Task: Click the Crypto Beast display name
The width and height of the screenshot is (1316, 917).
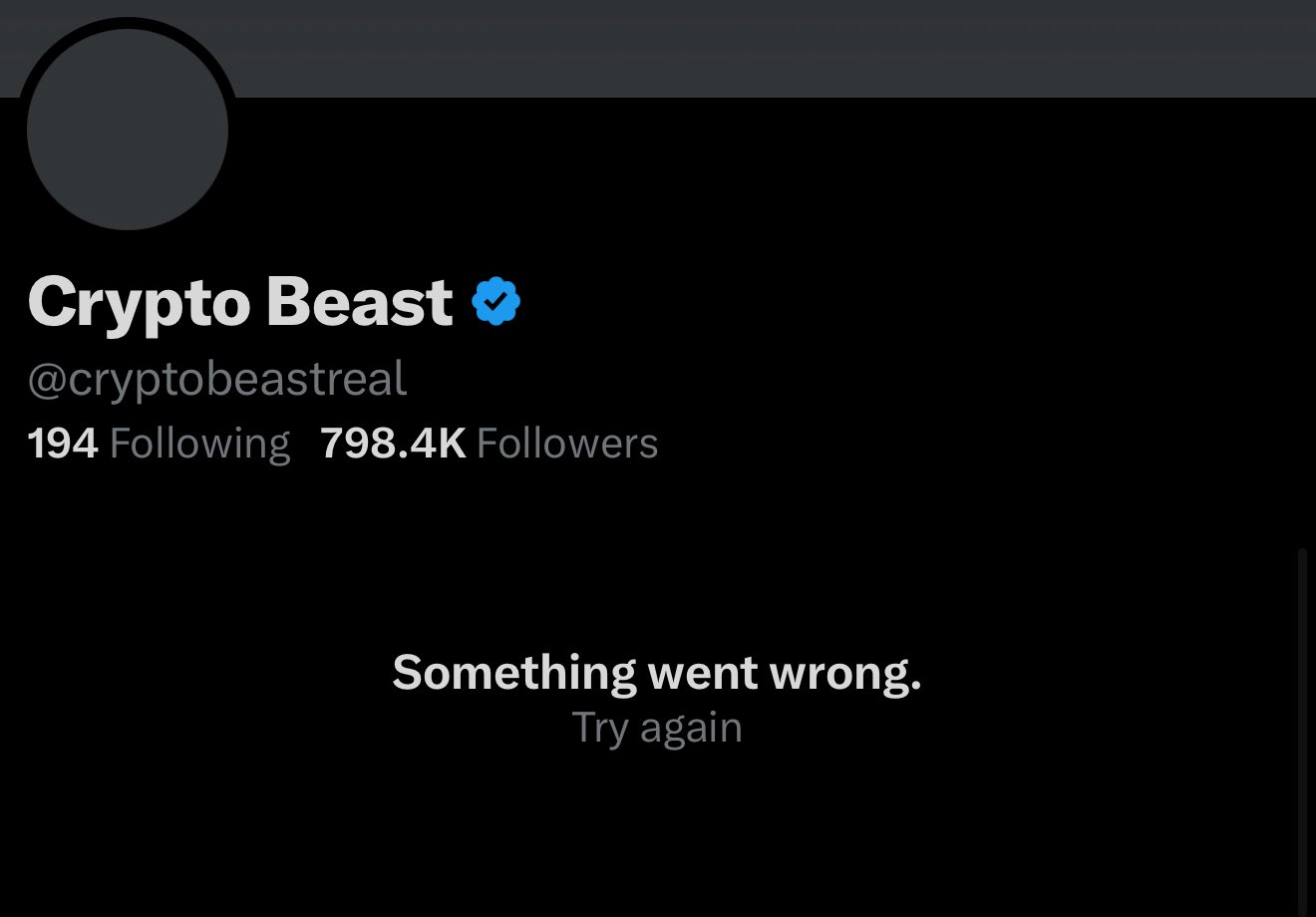Action: coord(240,302)
